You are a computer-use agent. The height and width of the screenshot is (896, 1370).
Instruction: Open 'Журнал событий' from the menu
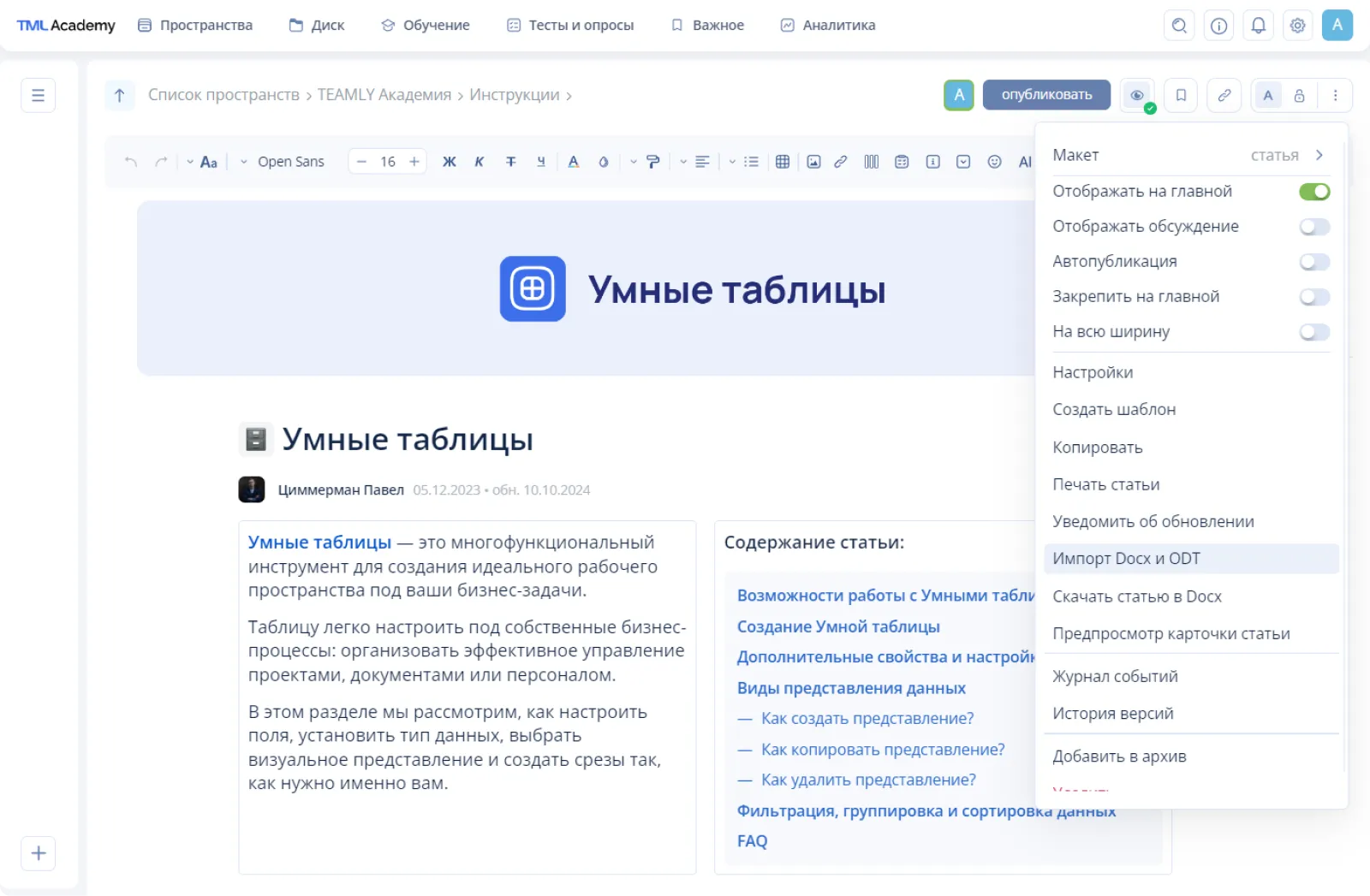point(1191,677)
